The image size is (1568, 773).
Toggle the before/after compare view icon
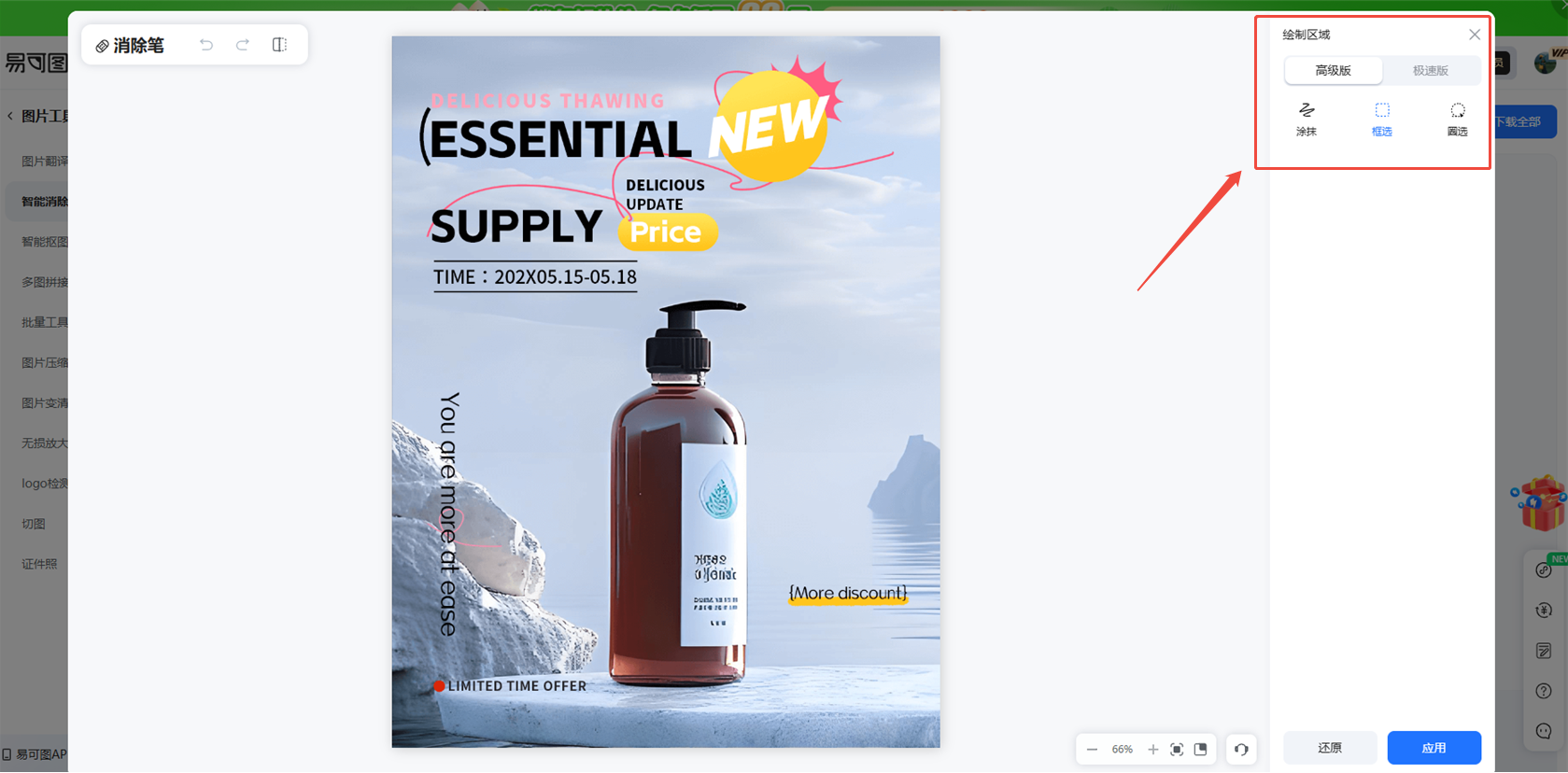tap(279, 45)
